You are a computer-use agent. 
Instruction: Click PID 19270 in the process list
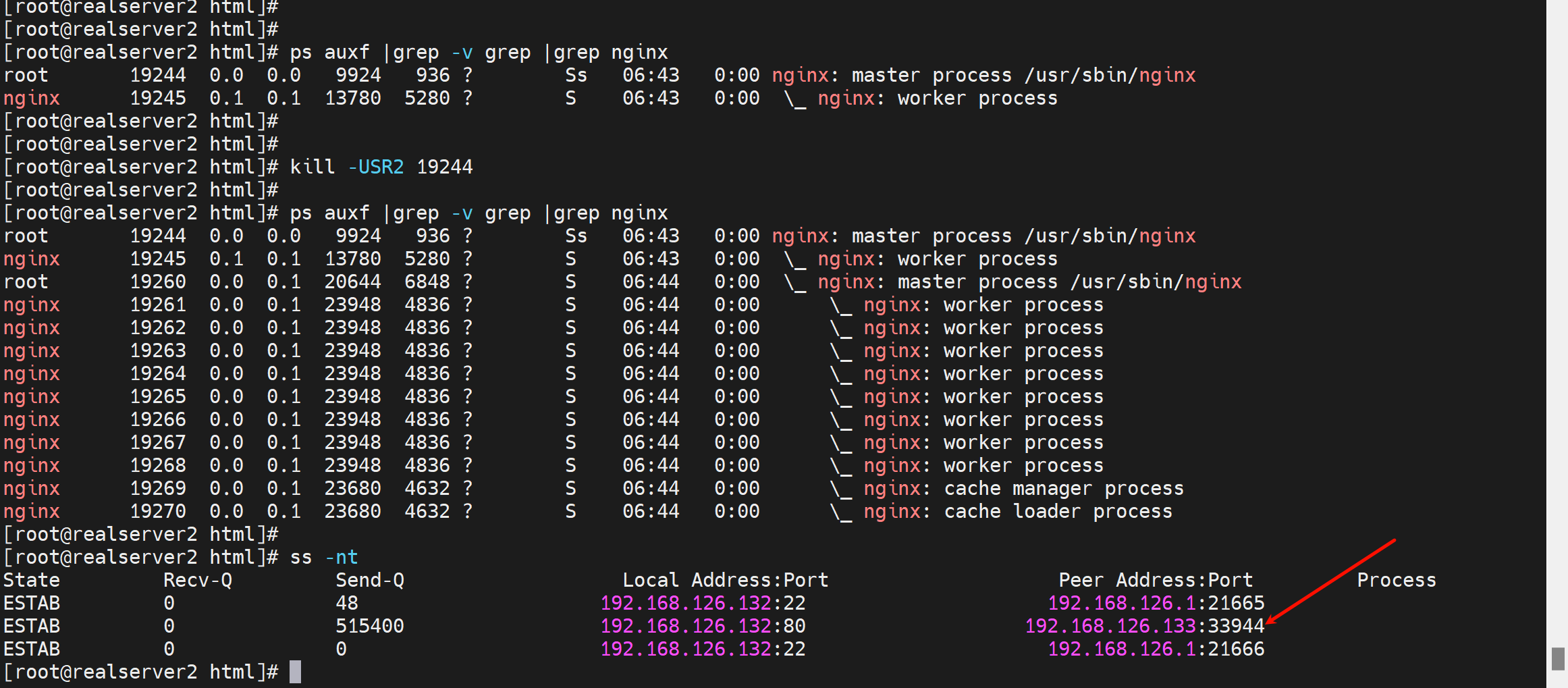tap(157, 511)
